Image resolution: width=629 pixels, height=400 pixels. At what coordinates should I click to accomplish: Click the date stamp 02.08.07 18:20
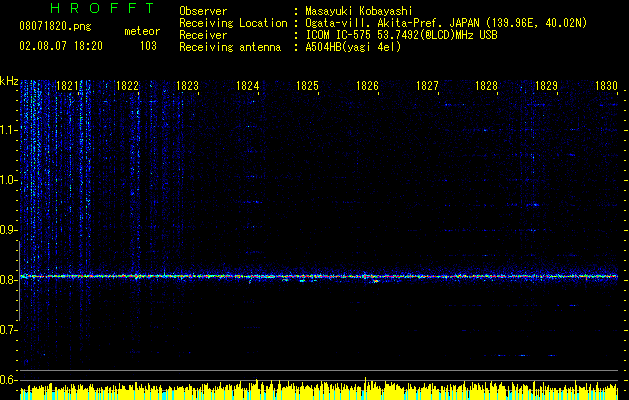click(x=61, y=46)
